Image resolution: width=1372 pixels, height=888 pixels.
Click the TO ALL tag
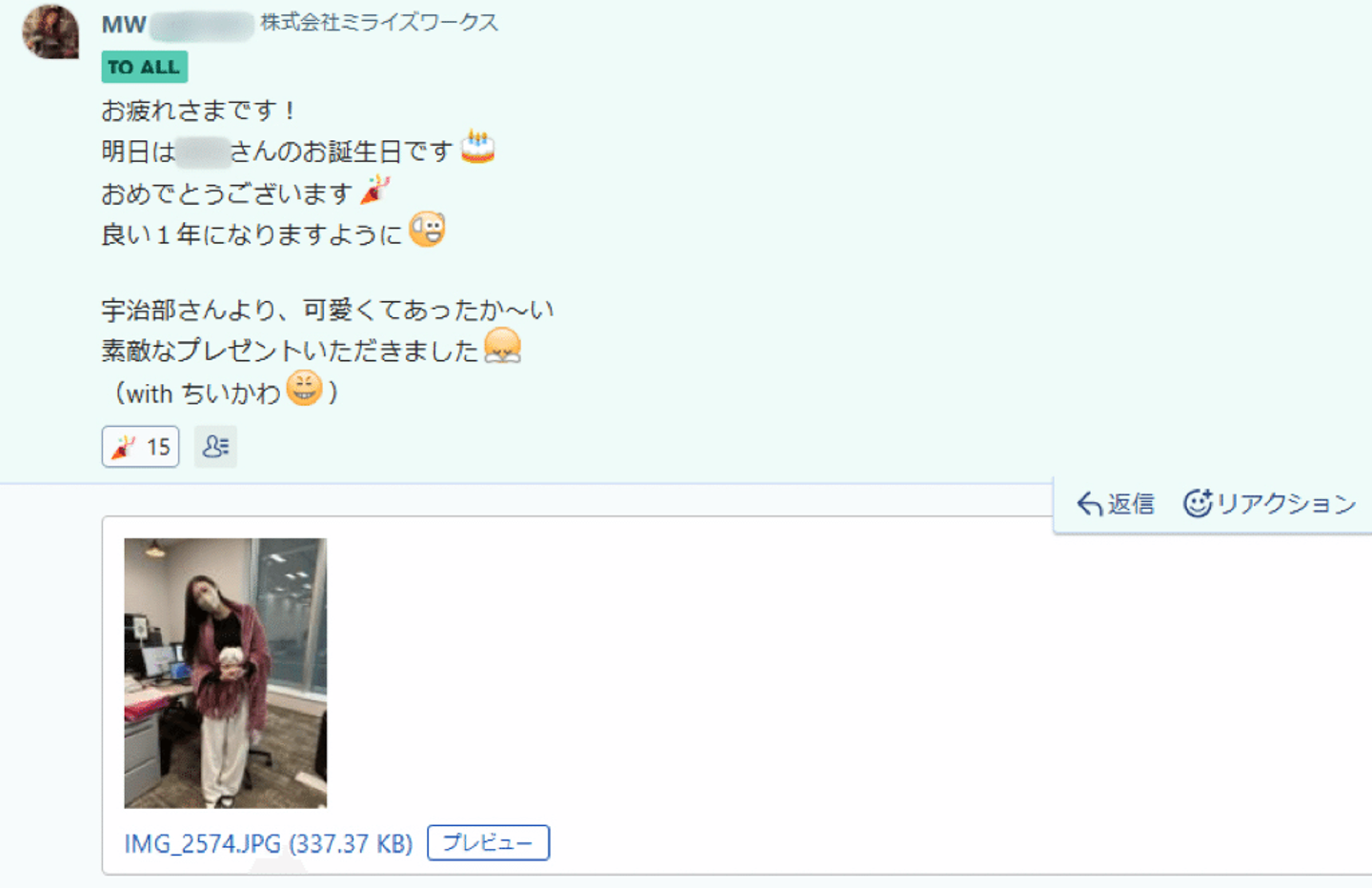click(x=144, y=67)
